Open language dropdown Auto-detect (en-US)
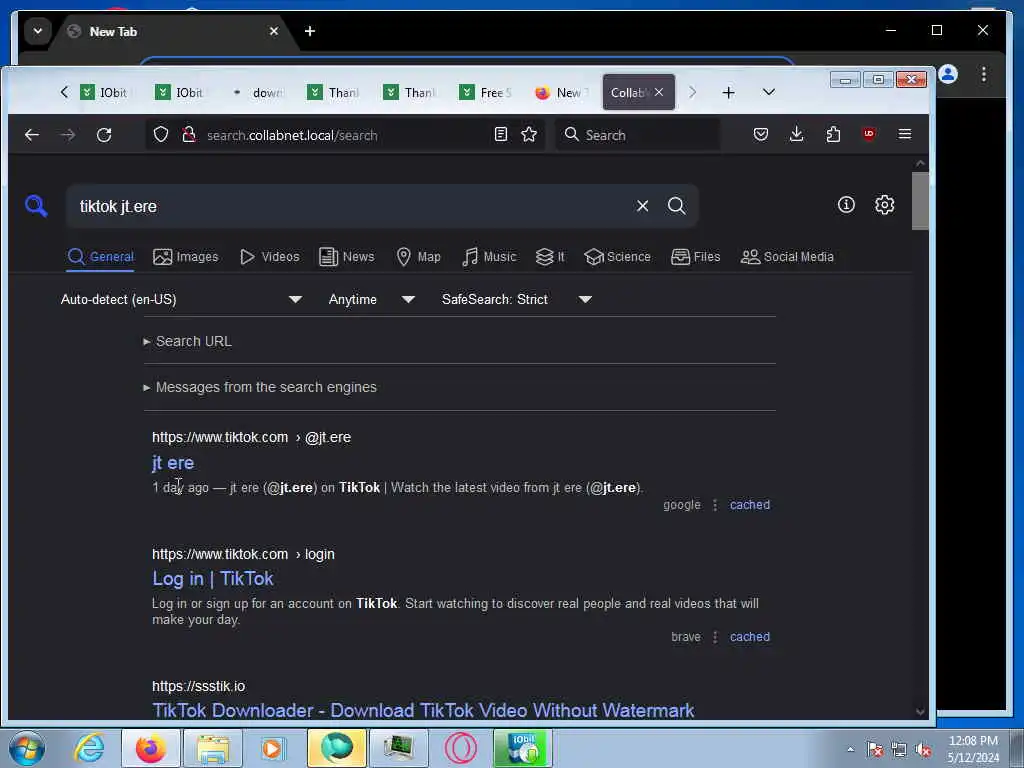Image resolution: width=1024 pixels, height=768 pixels. [182, 300]
